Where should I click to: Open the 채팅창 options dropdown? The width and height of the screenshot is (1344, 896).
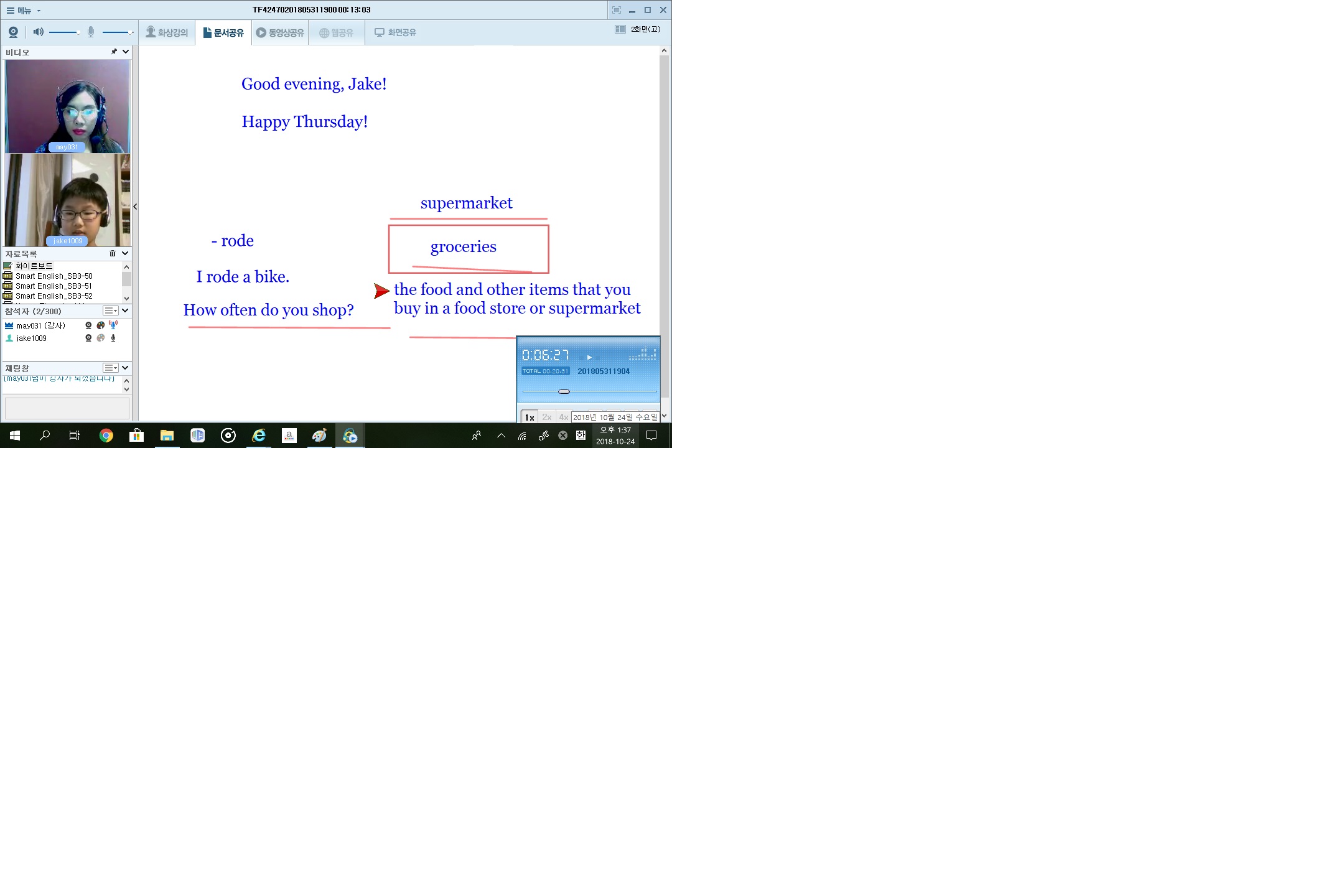tap(111, 368)
